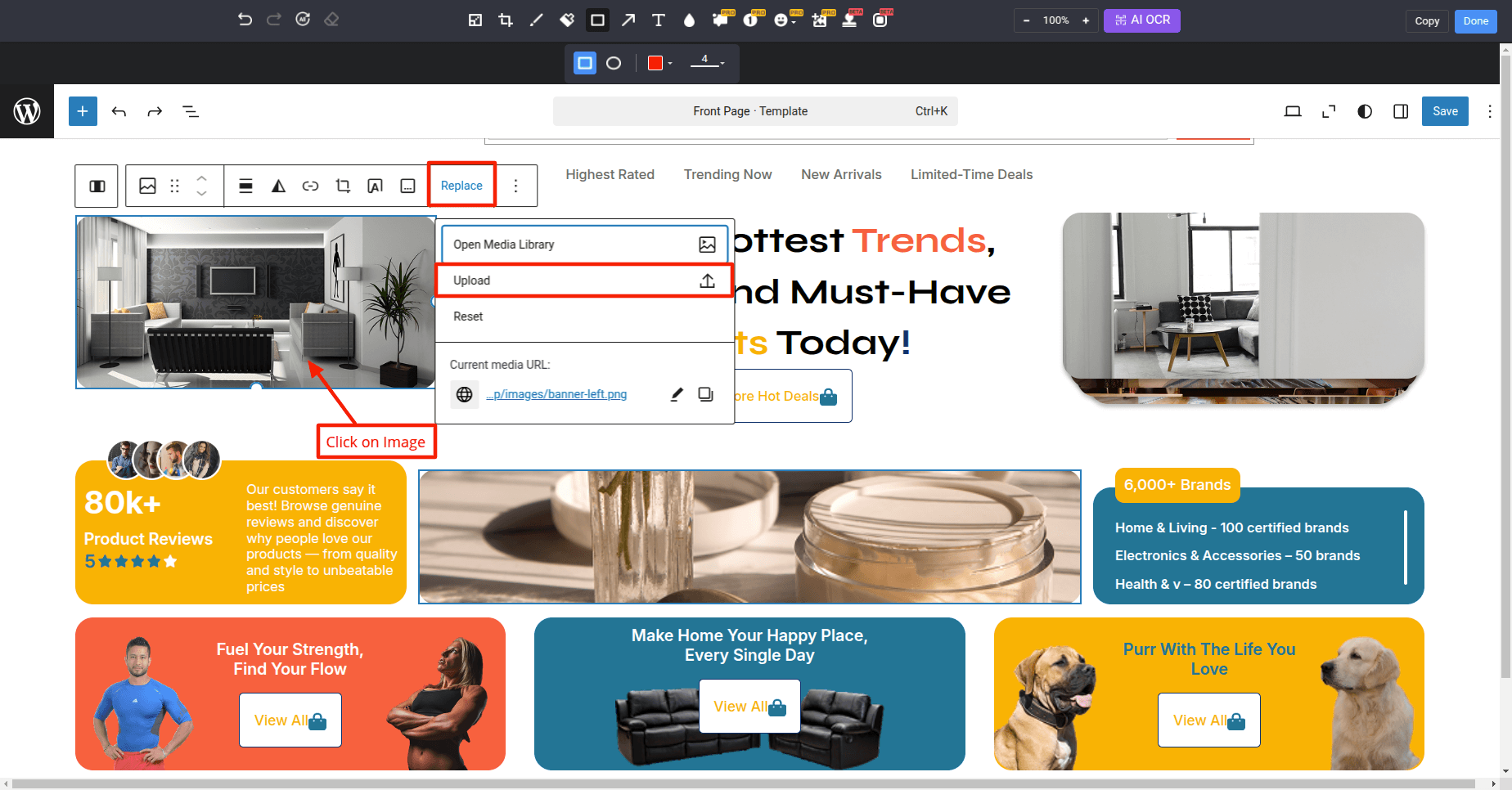1512x790 pixels.
Task: Click the WordPress logo
Action: pos(27,111)
